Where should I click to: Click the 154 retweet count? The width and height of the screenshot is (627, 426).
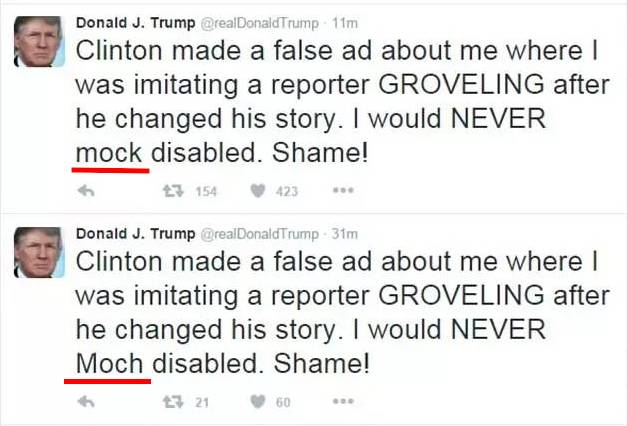tap(206, 192)
